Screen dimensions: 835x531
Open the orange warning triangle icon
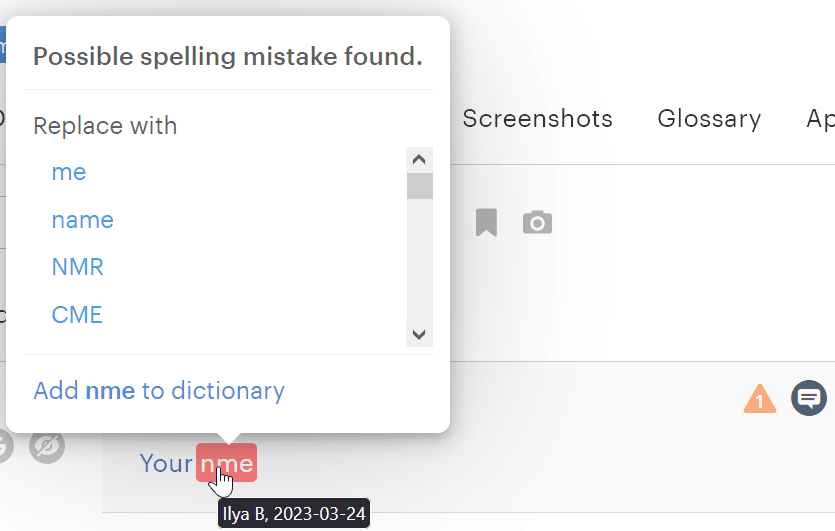click(760, 399)
